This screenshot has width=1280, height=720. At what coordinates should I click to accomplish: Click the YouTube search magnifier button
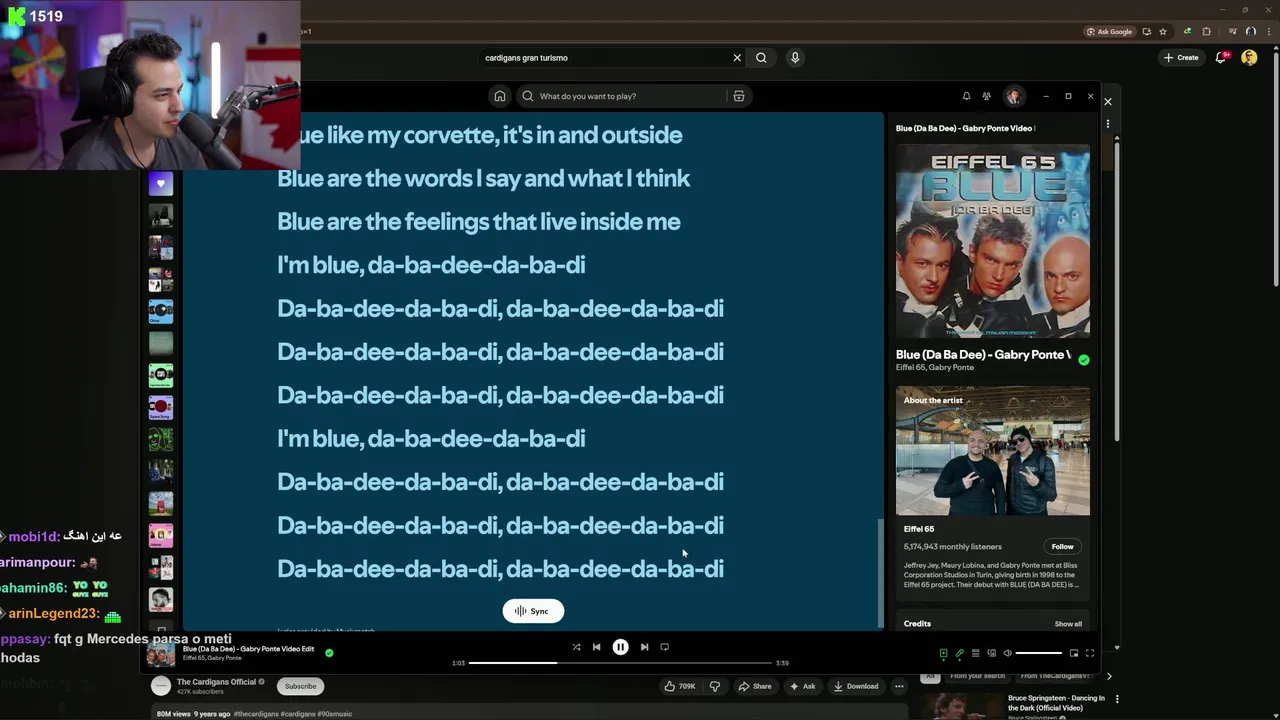761,58
